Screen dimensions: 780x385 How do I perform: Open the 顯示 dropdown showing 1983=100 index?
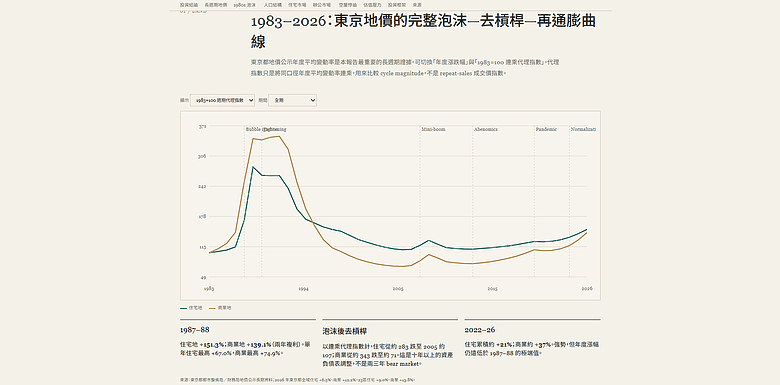point(222,100)
